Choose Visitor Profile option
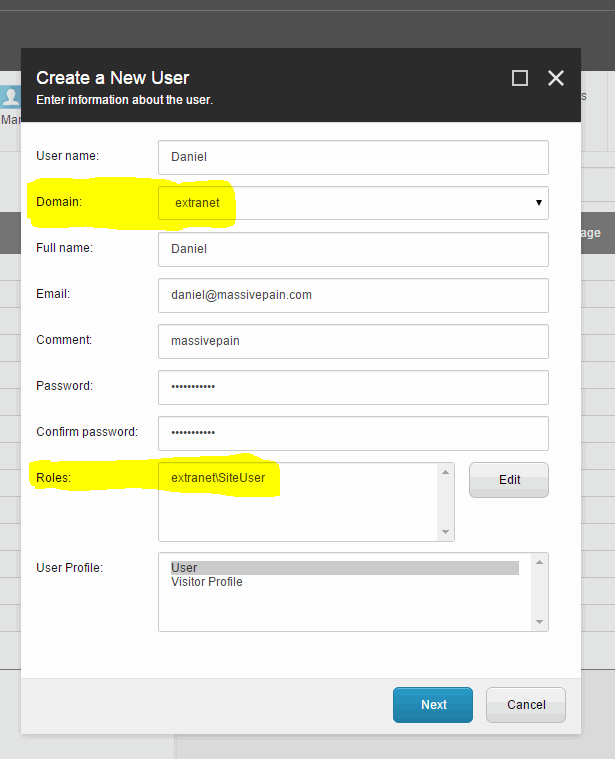Image resolution: width=615 pixels, height=759 pixels. tap(207, 582)
